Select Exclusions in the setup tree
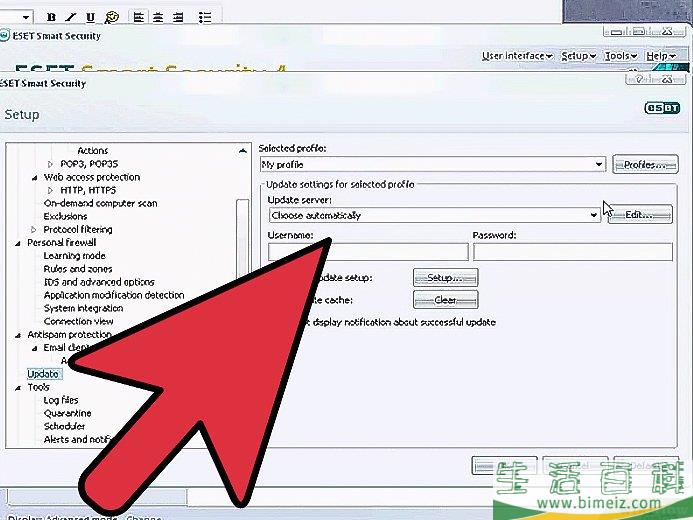This screenshot has height=520, width=693. (65, 216)
